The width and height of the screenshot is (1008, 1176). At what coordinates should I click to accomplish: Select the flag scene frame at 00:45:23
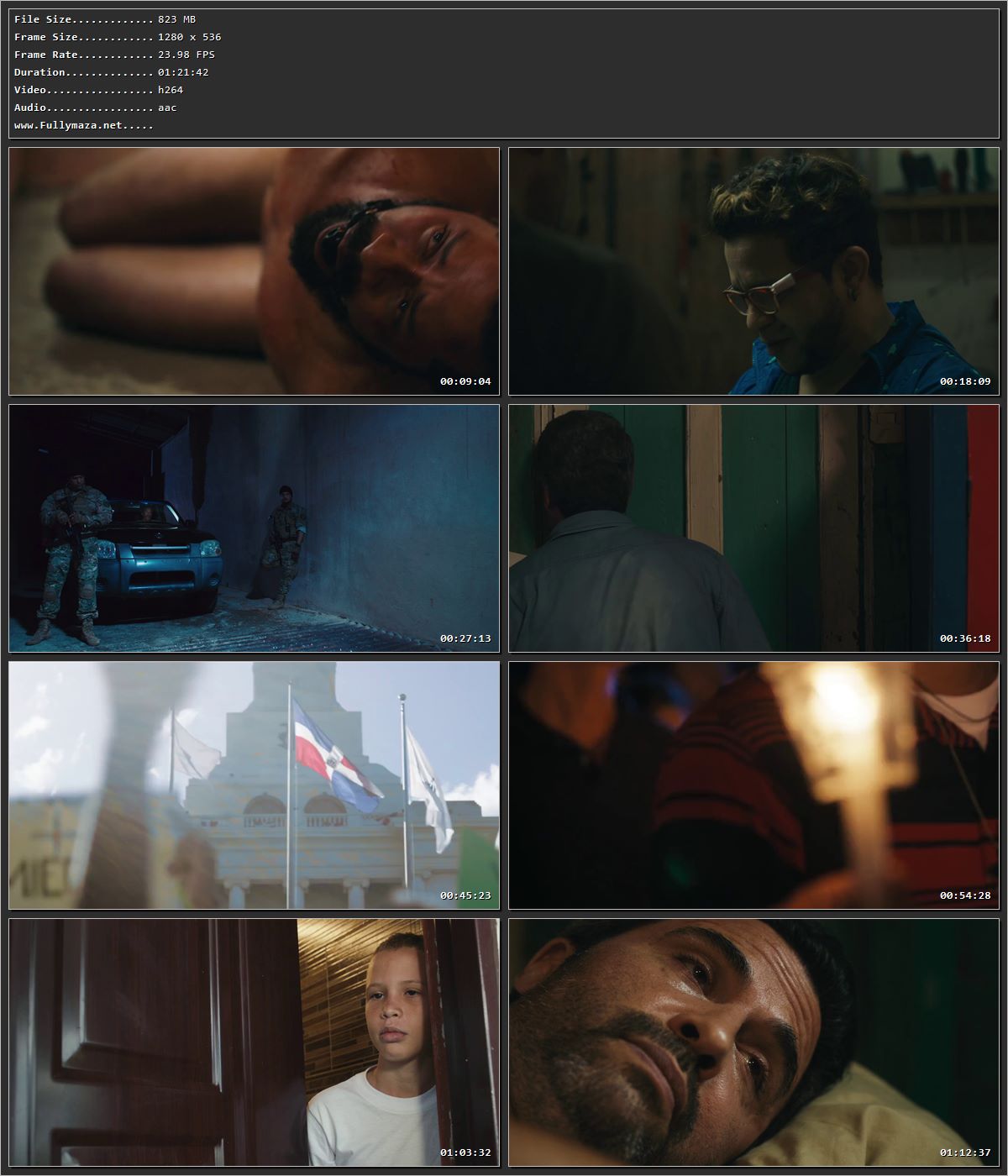click(254, 785)
